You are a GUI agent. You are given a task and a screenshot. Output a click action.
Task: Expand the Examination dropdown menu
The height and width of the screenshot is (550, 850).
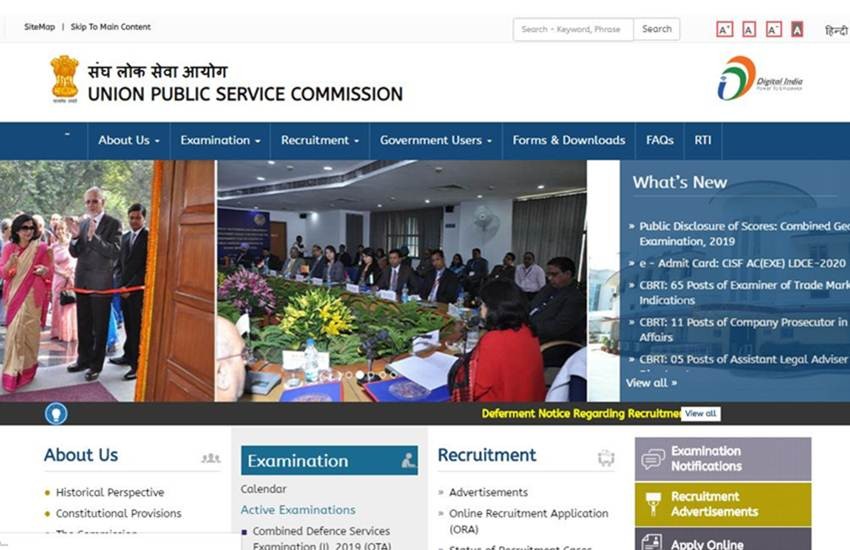(220, 140)
